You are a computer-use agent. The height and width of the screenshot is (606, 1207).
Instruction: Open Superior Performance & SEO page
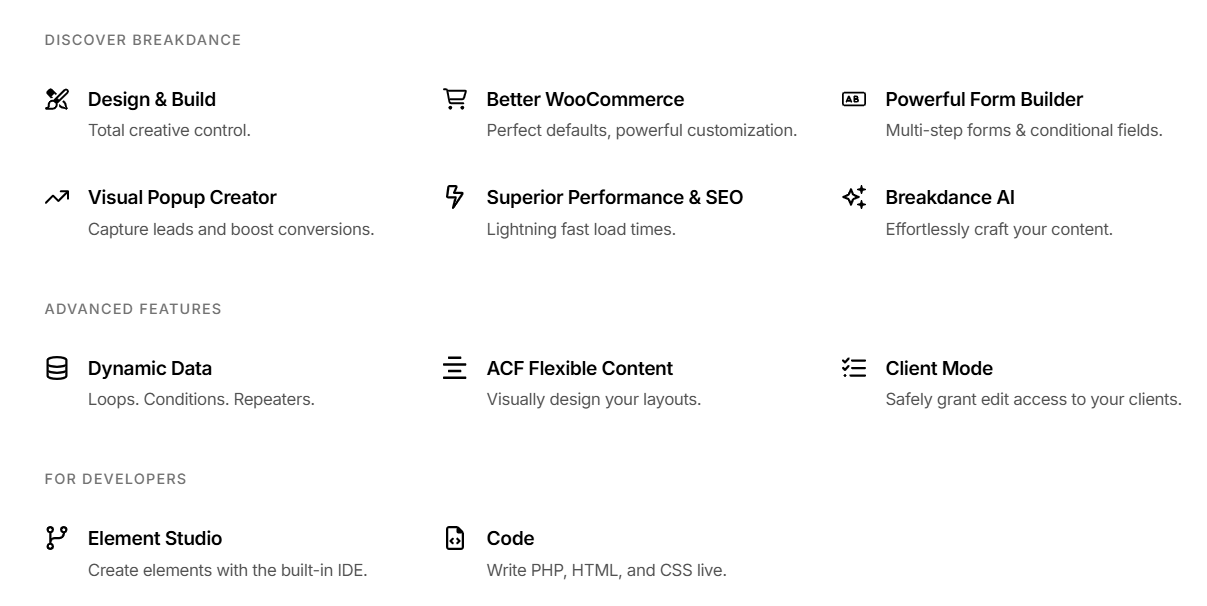tap(614, 197)
